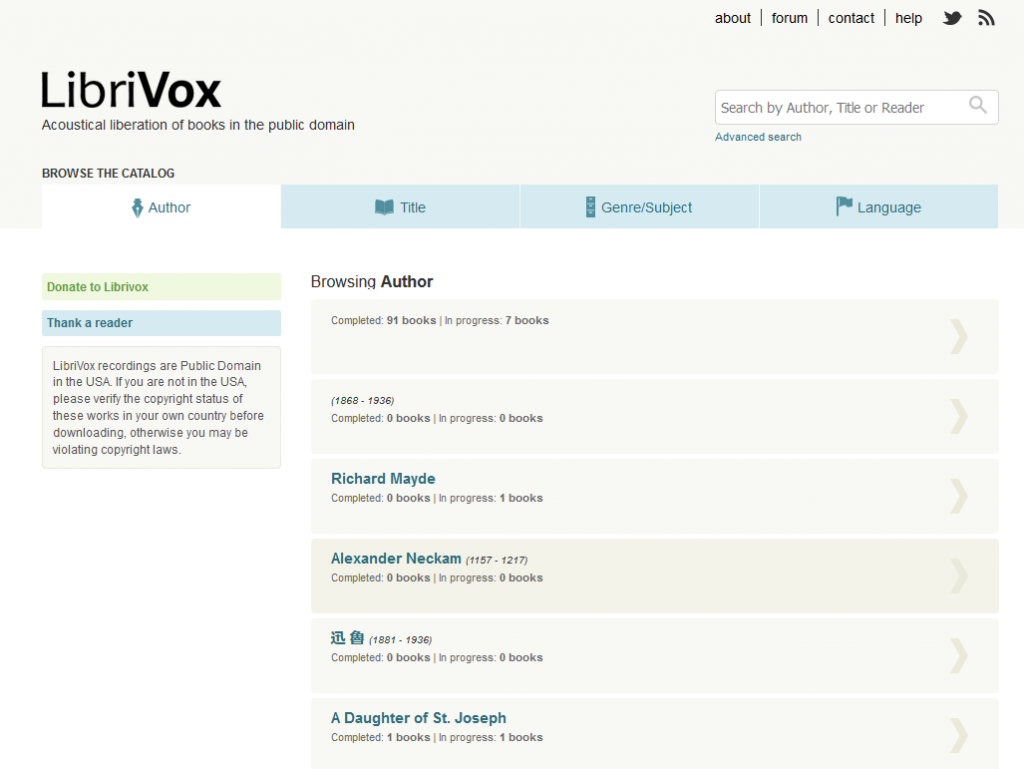Open the help page
The image size is (1024, 769).
[908, 18]
